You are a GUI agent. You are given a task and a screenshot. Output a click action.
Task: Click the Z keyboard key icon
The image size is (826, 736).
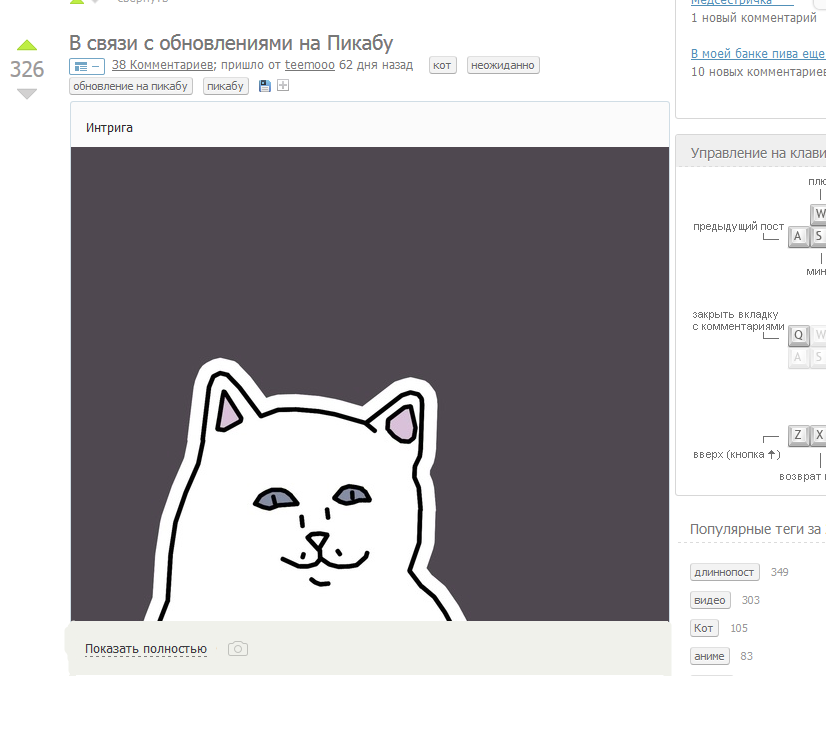[x=798, y=435]
